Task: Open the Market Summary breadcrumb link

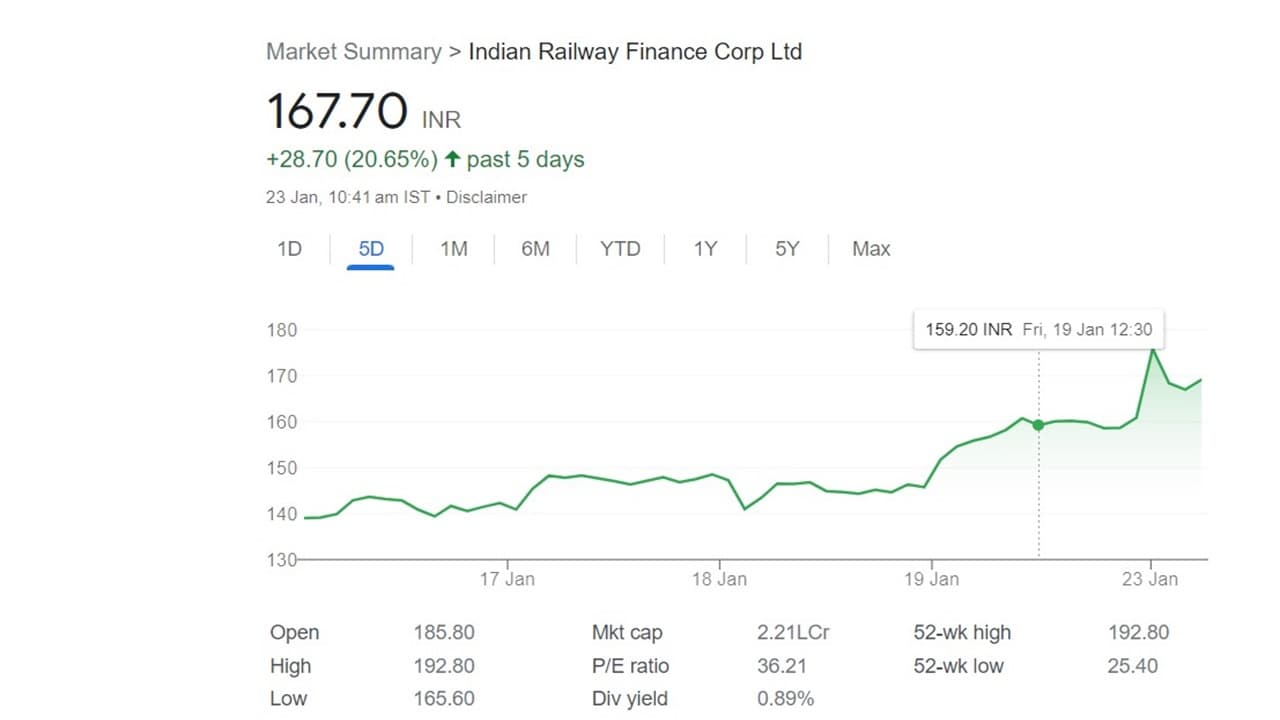Action: coord(353,52)
